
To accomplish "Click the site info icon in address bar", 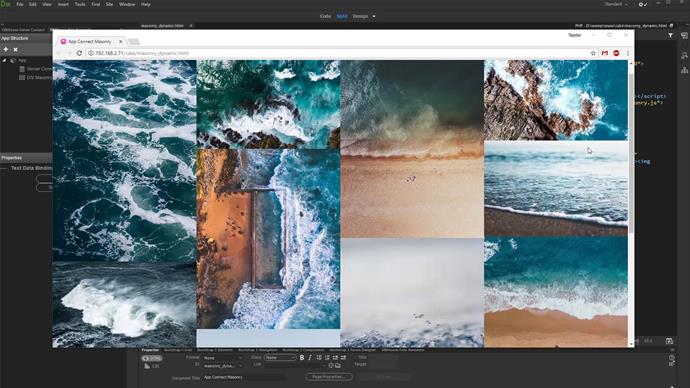I will click(x=91, y=53).
